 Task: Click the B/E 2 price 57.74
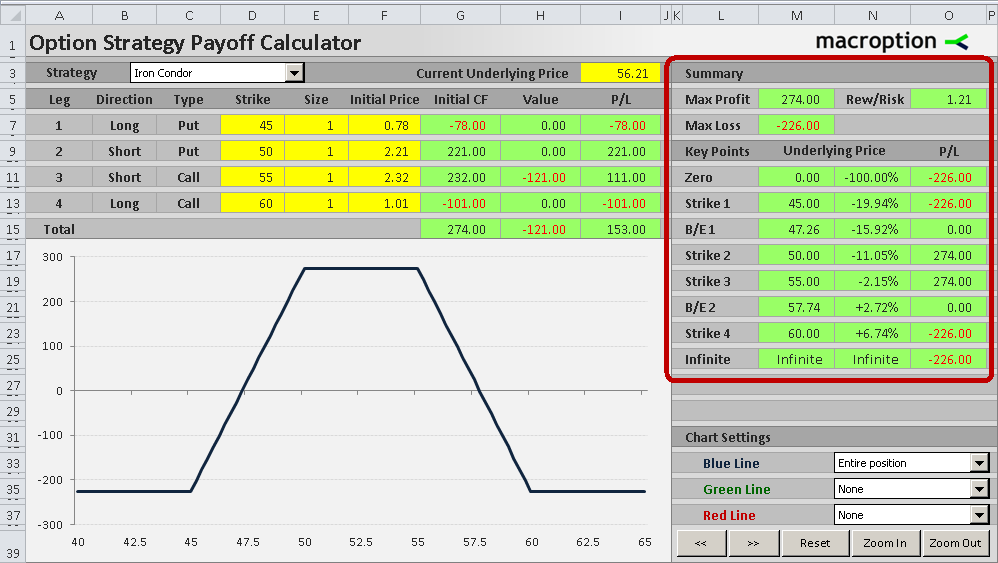point(796,307)
